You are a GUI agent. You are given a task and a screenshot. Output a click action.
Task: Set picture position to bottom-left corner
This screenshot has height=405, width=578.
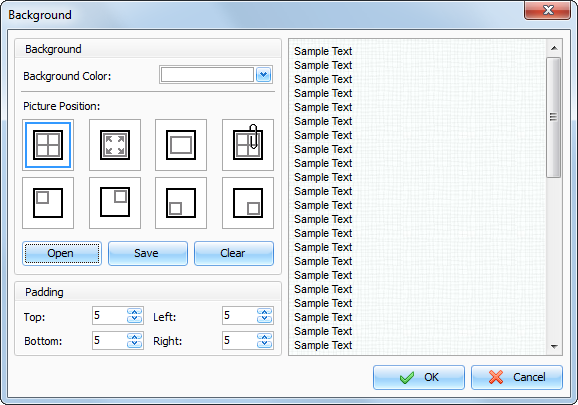coord(181,203)
